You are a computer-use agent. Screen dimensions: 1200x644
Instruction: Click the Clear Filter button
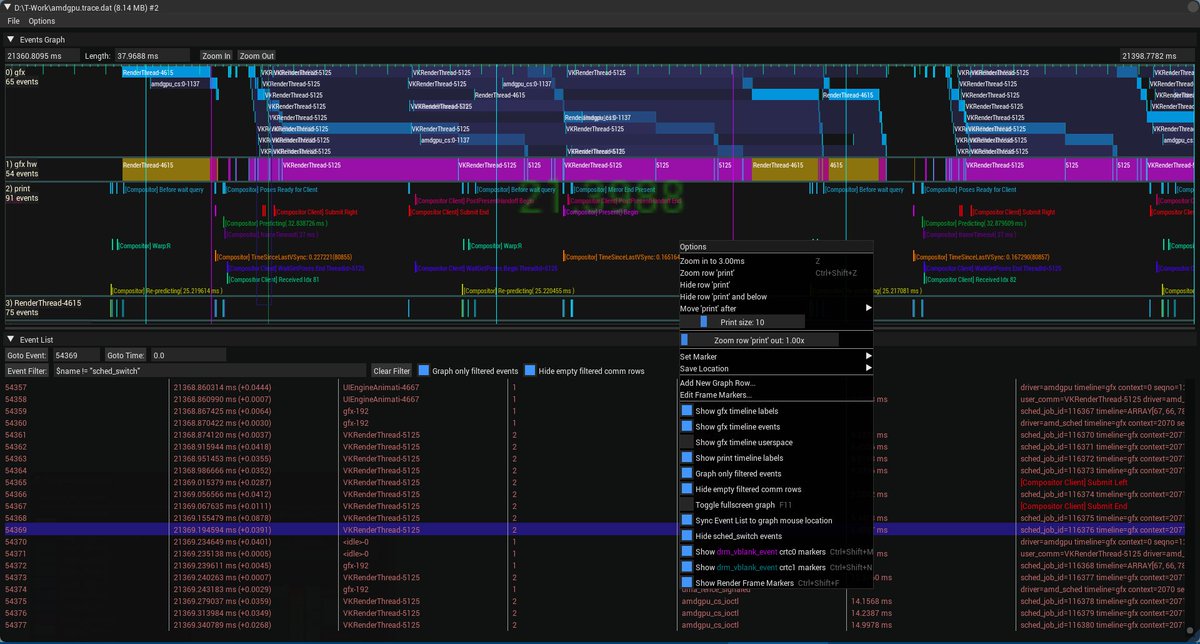pos(392,371)
